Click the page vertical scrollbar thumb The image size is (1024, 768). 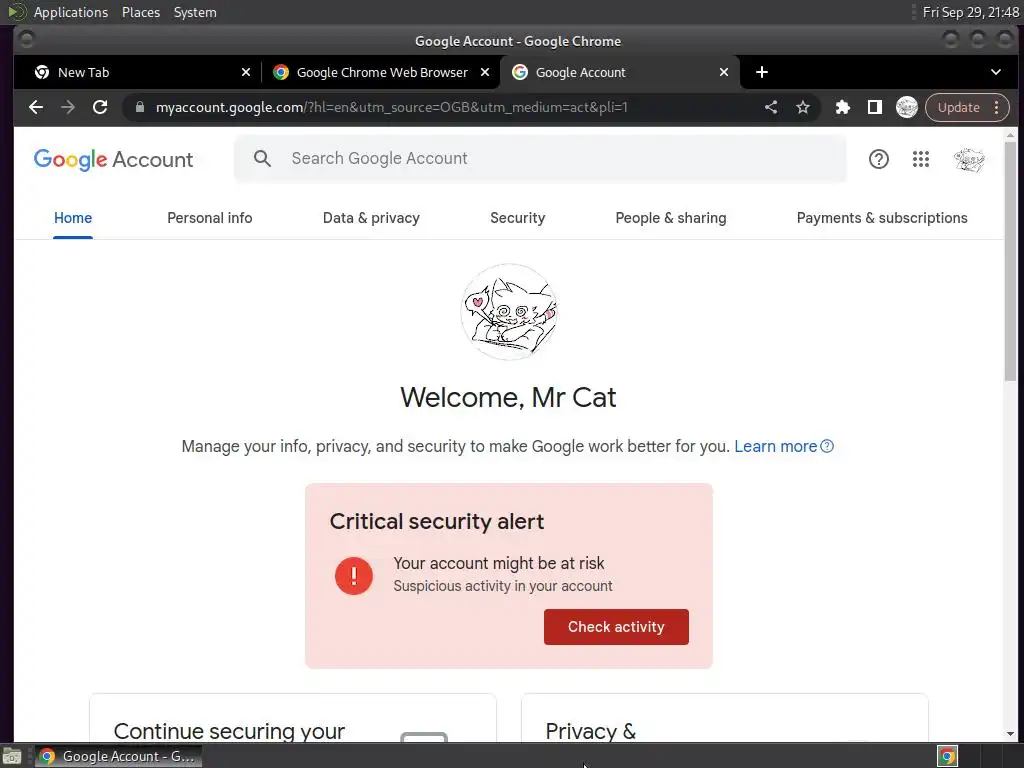(x=1010, y=261)
